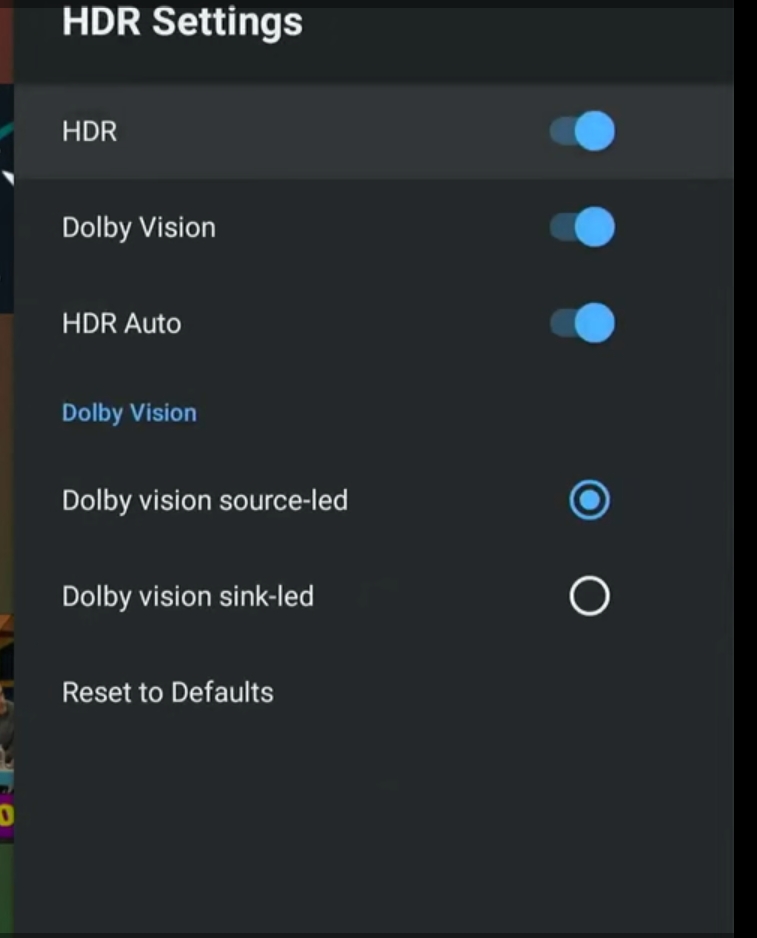Click the HDR Auto label text
The height and width of the screenshot is (938, 757).
point(121,324)
